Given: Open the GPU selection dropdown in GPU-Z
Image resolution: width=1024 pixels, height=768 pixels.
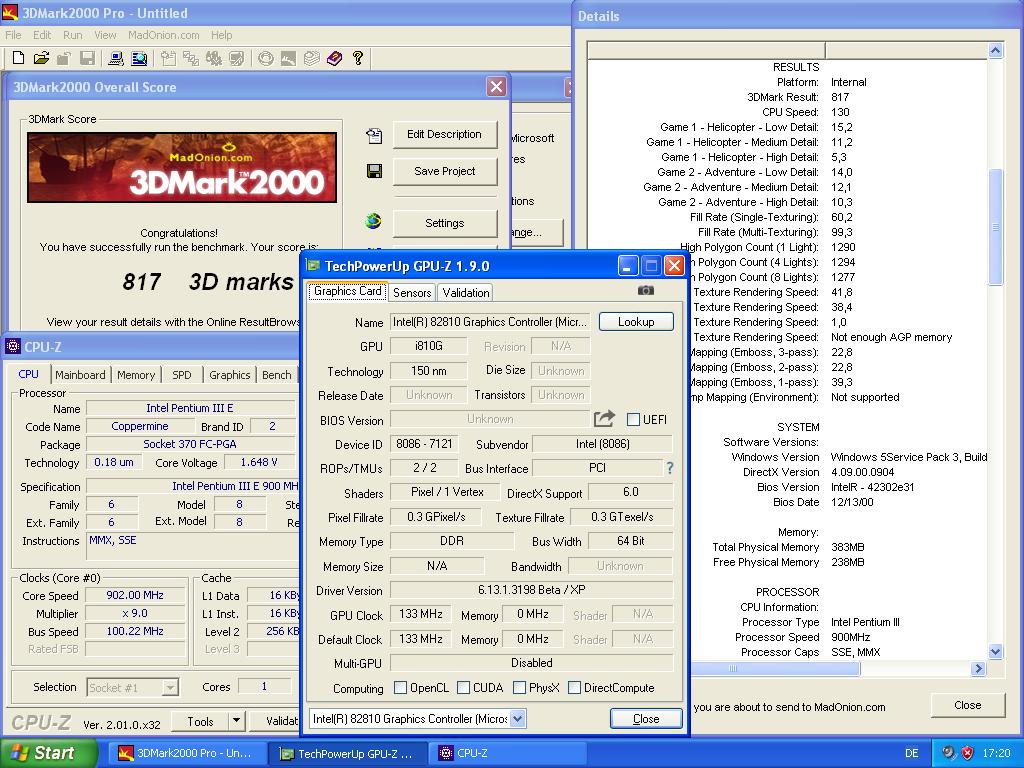Looking at the screenshot, I should tap(517, 719).
